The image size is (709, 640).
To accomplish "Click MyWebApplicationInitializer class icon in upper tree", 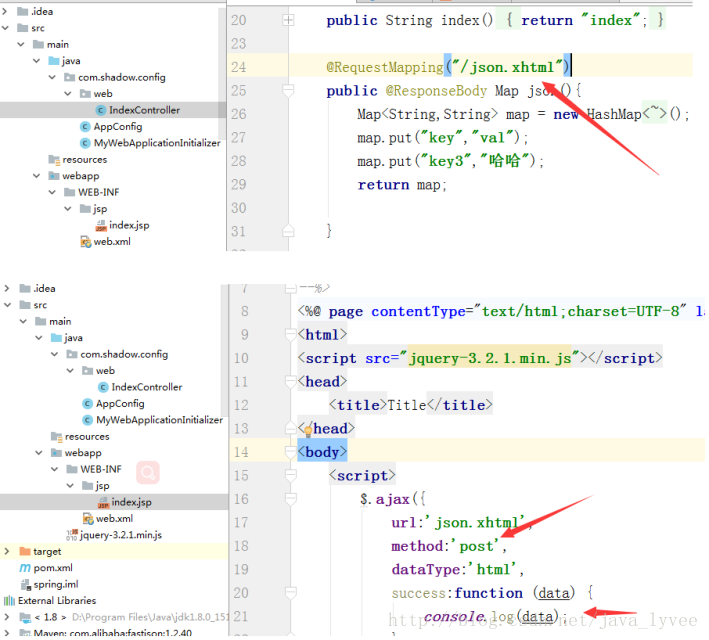I will (x=85, y=143).
